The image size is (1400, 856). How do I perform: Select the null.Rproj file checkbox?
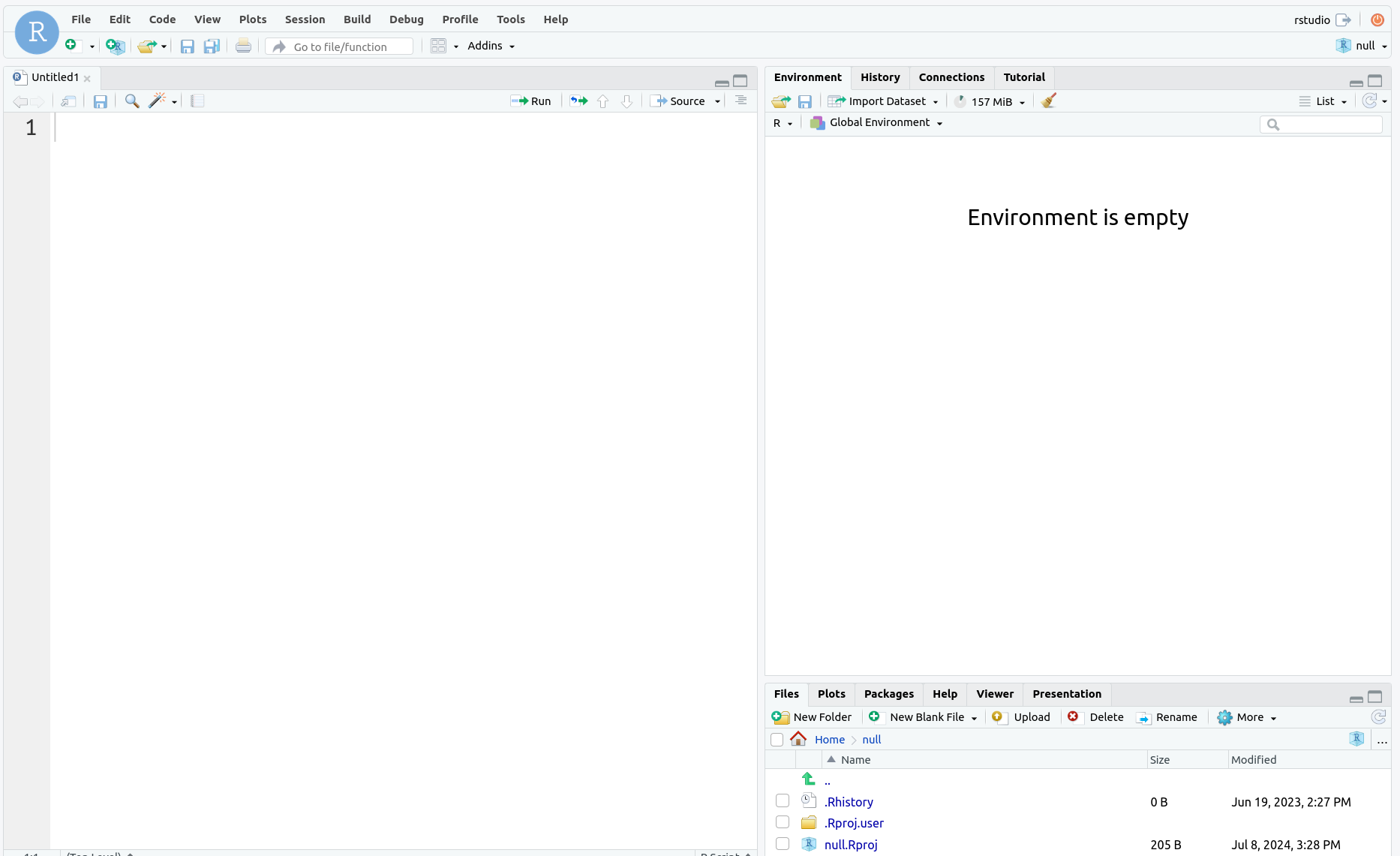[x=783, y=844]
